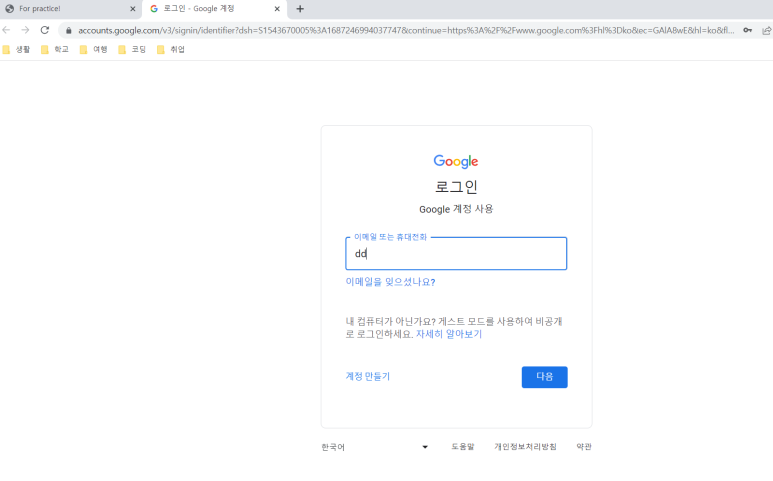The width and height of the screenshot is (773, 481).
Task: Open the 생활 bookmark folder
Action: (16, 49)
